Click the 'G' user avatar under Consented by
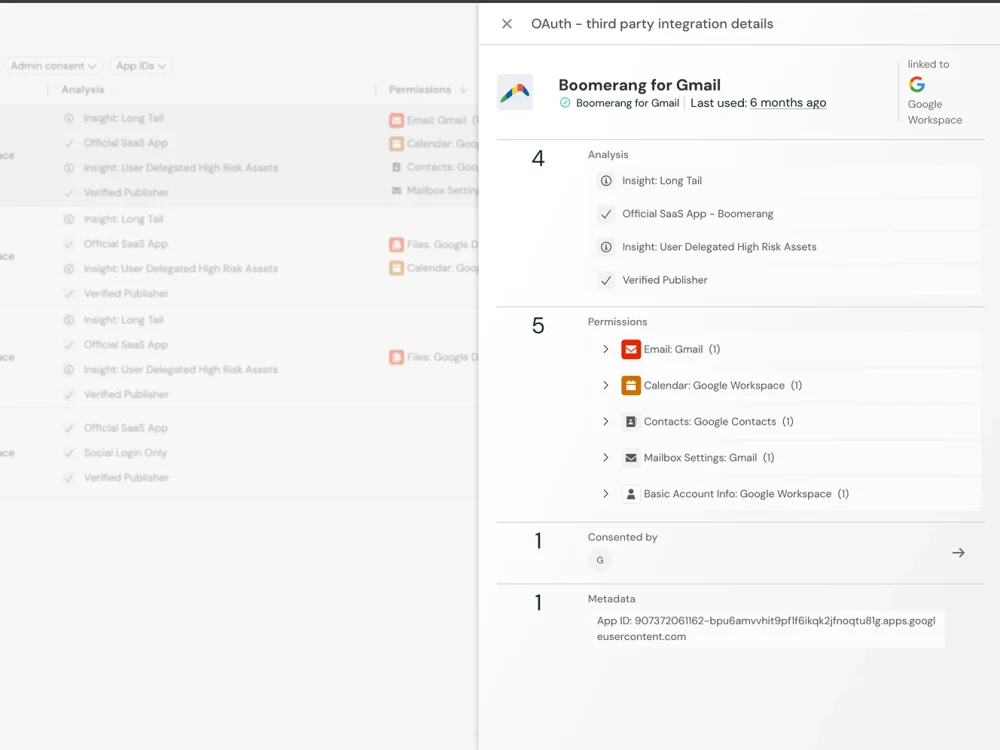 tap(599, 560)
